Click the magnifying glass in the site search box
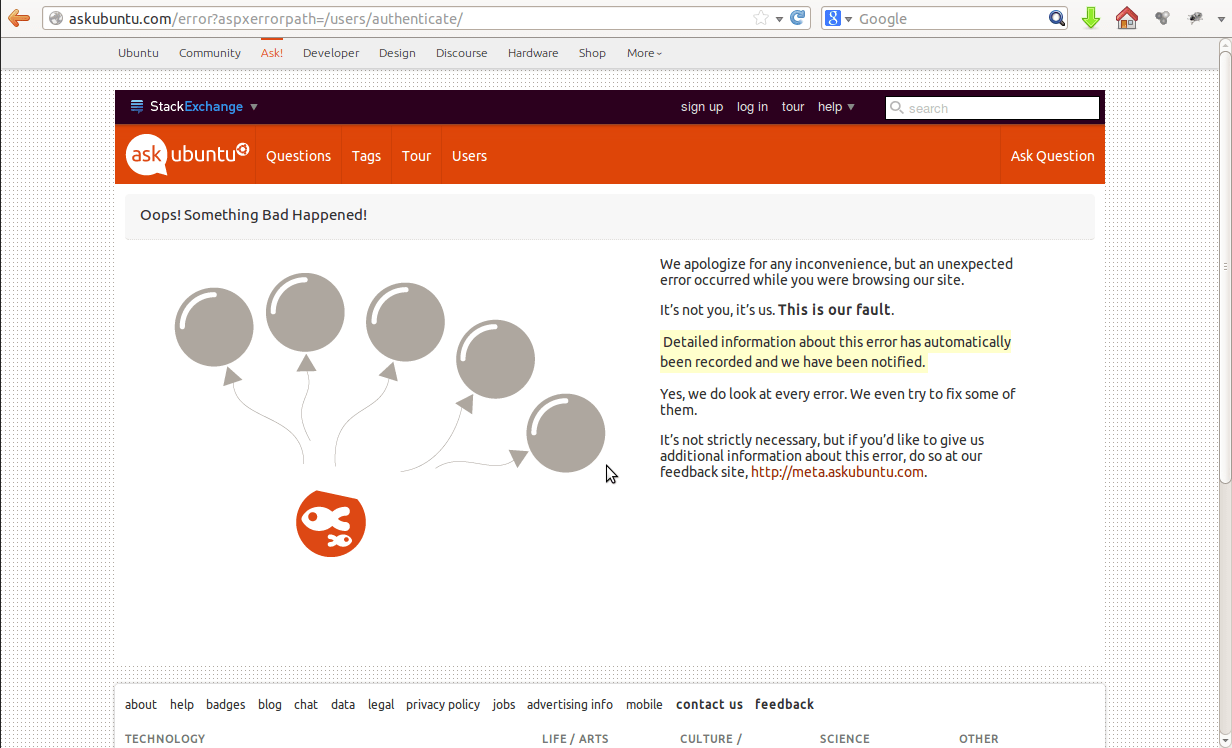This screenshot has height=748, width=1232. 897,108
